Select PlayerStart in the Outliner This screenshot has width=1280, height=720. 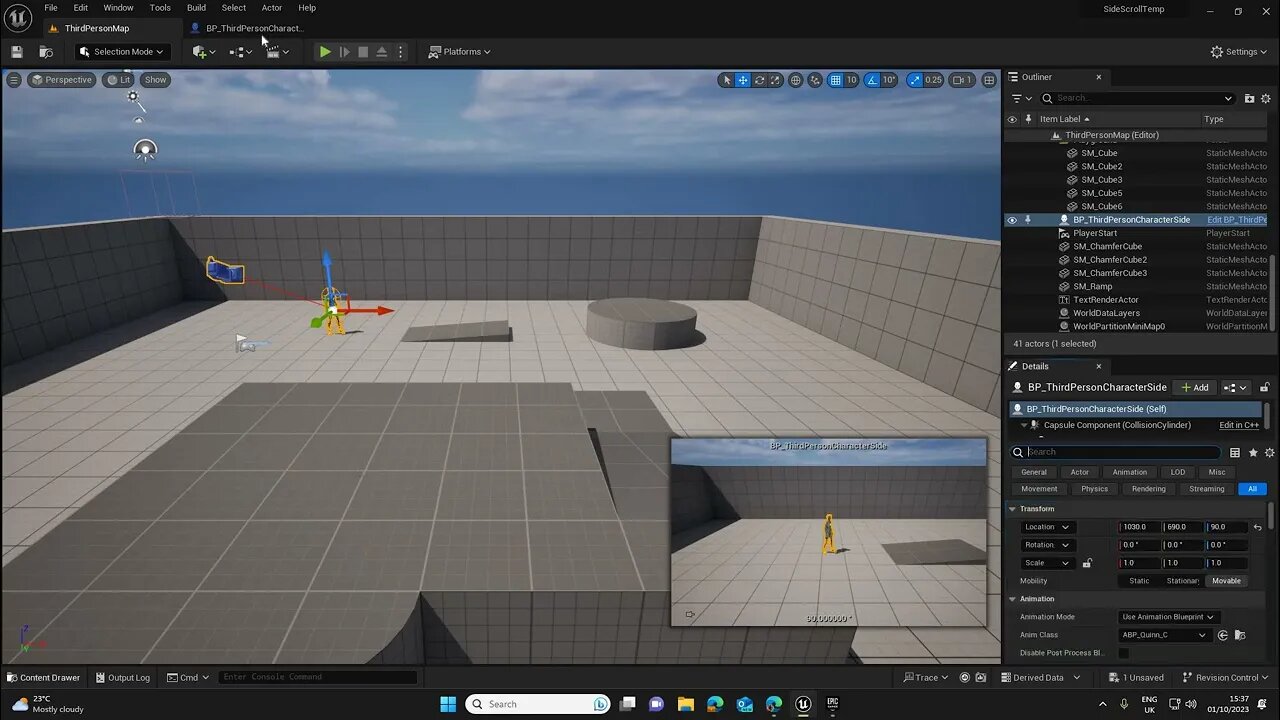pos(1095,233)
